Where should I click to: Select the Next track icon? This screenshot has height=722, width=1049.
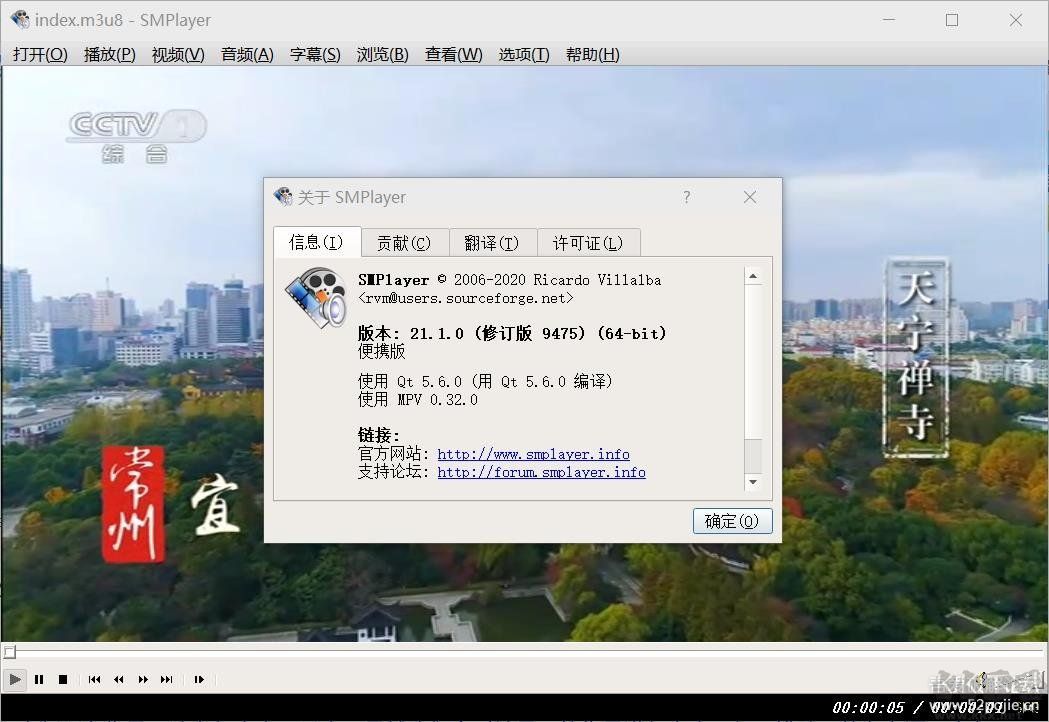pyautogui.click(x=167, y=679)
